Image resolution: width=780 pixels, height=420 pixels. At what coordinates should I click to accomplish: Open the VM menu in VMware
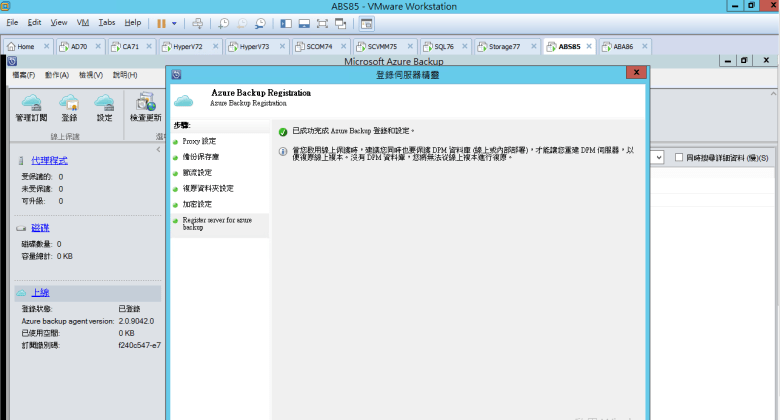(x=83, y=22)
